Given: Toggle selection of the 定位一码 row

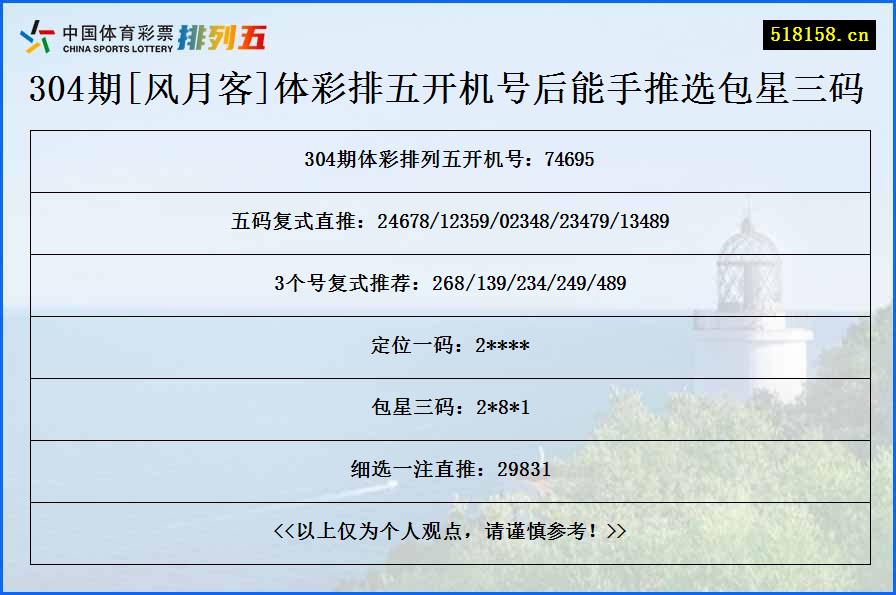Looking at the screenshot, I should pyautogui.click(x=448, y=347).
